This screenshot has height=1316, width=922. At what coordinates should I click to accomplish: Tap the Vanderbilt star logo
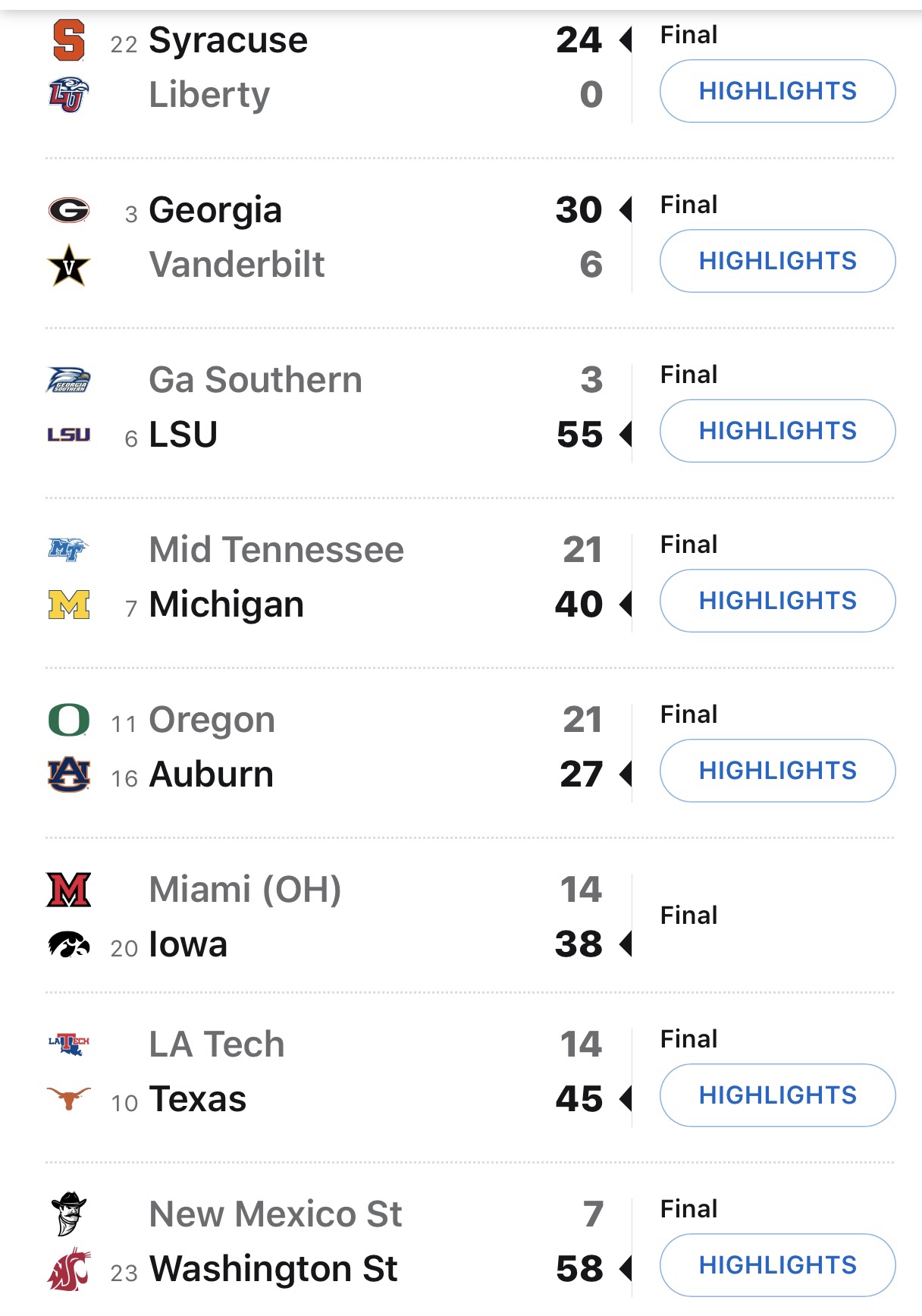(68, 265)
